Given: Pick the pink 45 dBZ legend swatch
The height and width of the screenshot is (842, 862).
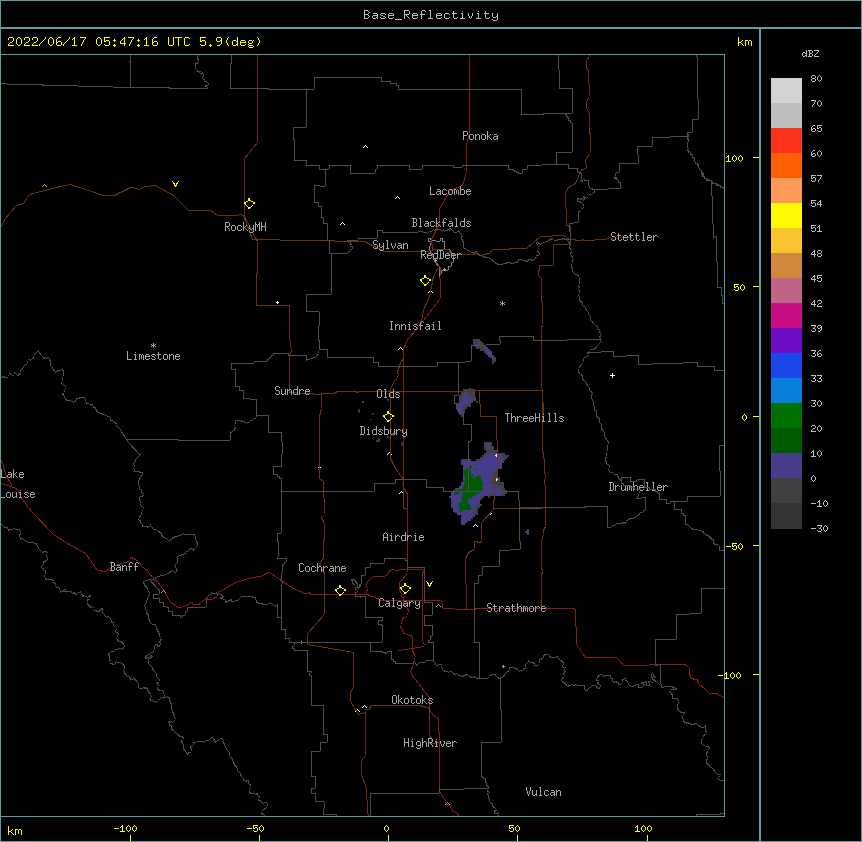Looking at the screenshot, I should 786,291.
